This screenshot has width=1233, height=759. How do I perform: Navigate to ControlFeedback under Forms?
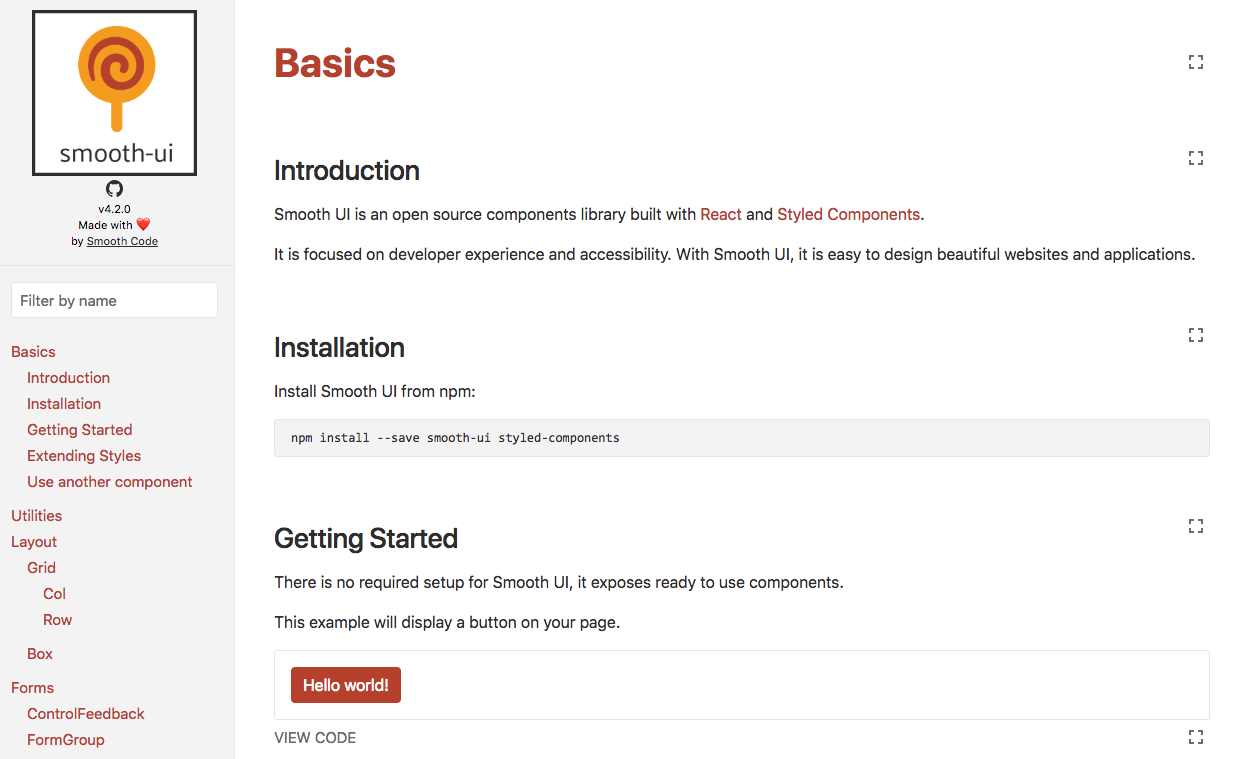pyautogui.click(x=86, y=714)
